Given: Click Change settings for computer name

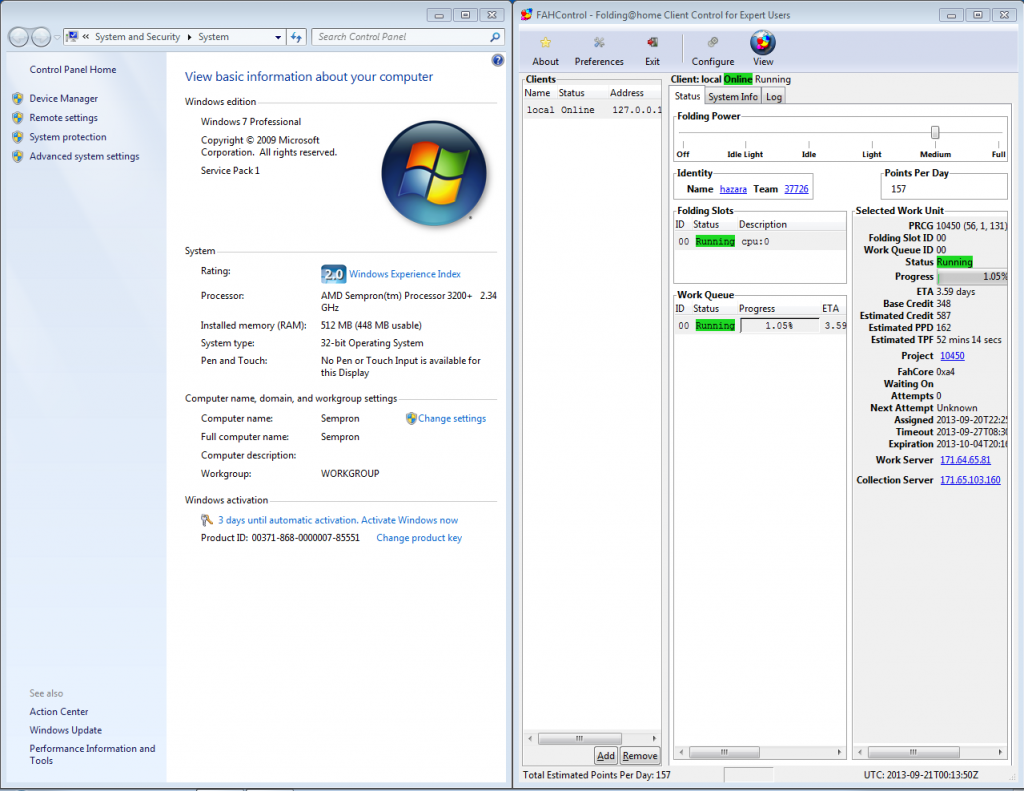Looking at the screenshot, I should (452, 419).
